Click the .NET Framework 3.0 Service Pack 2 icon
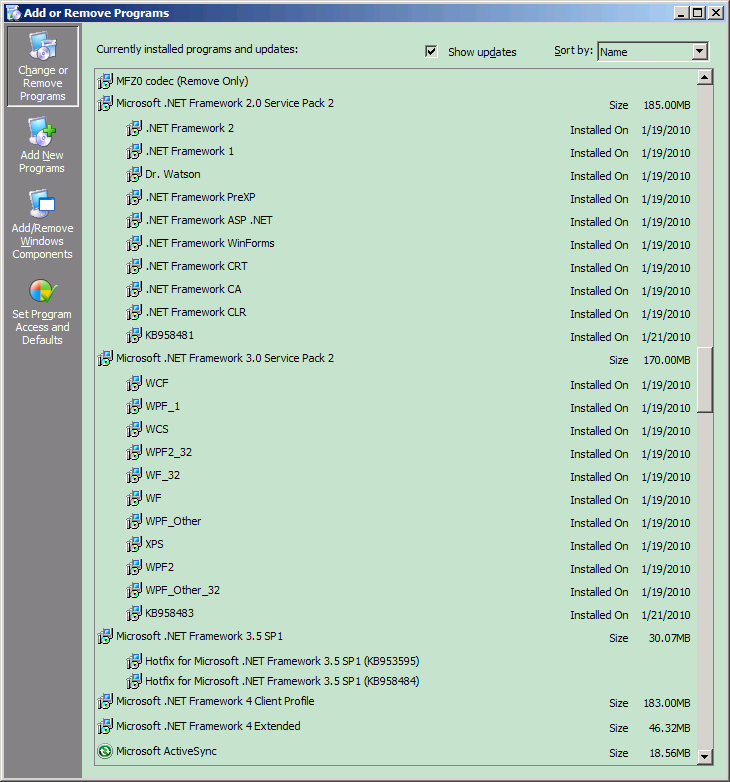The width and height of the screenshot is (730, 782). pyautogui.click(x=105, y=358)
